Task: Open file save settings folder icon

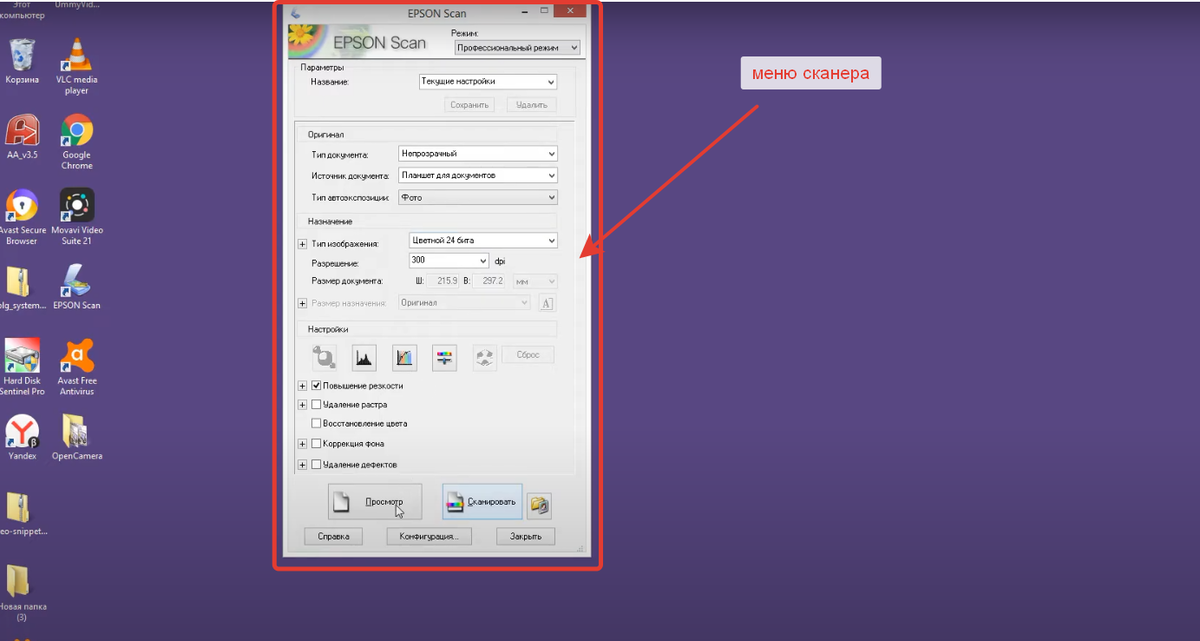Action: point(540,505)
